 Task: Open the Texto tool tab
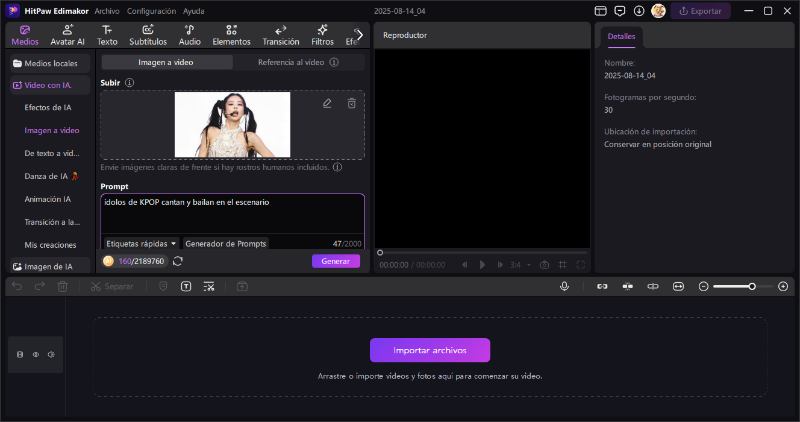point(107,35)
